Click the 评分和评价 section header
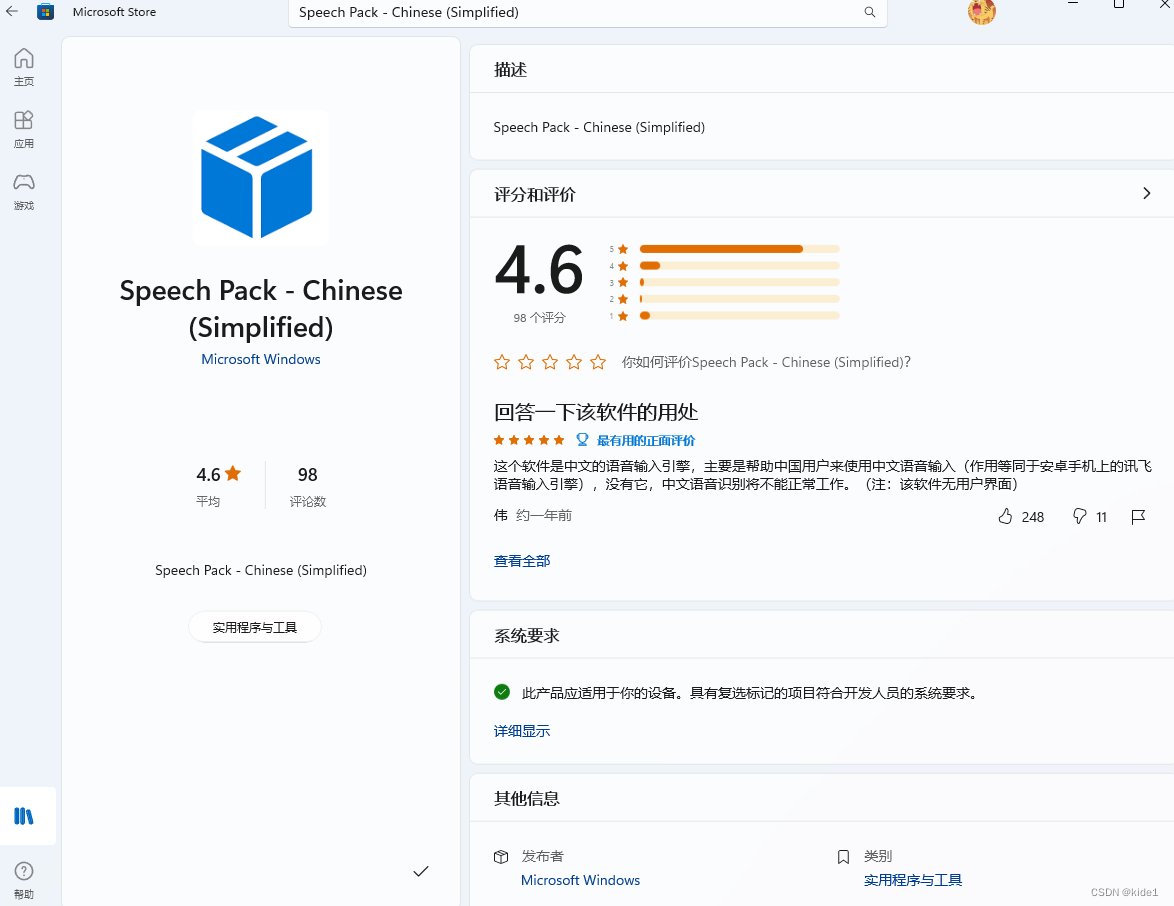 click(x=535, y=195)
